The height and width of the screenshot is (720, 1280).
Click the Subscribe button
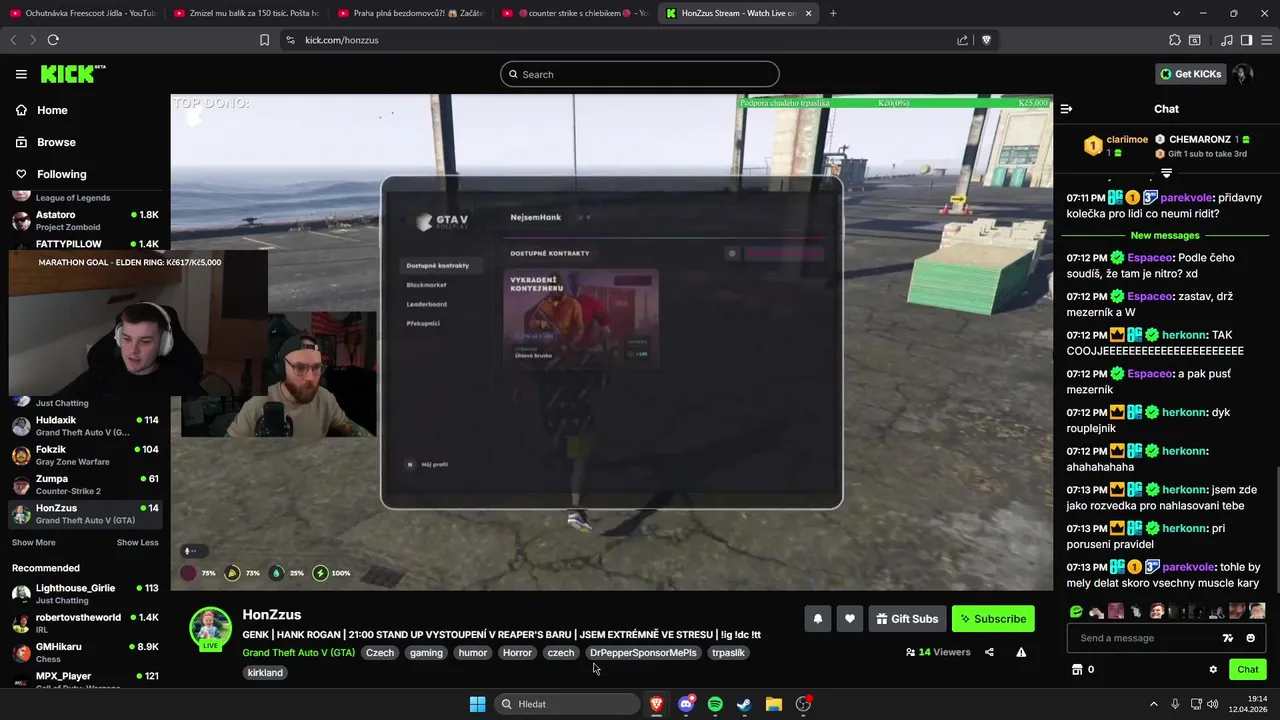pos(993,619)
